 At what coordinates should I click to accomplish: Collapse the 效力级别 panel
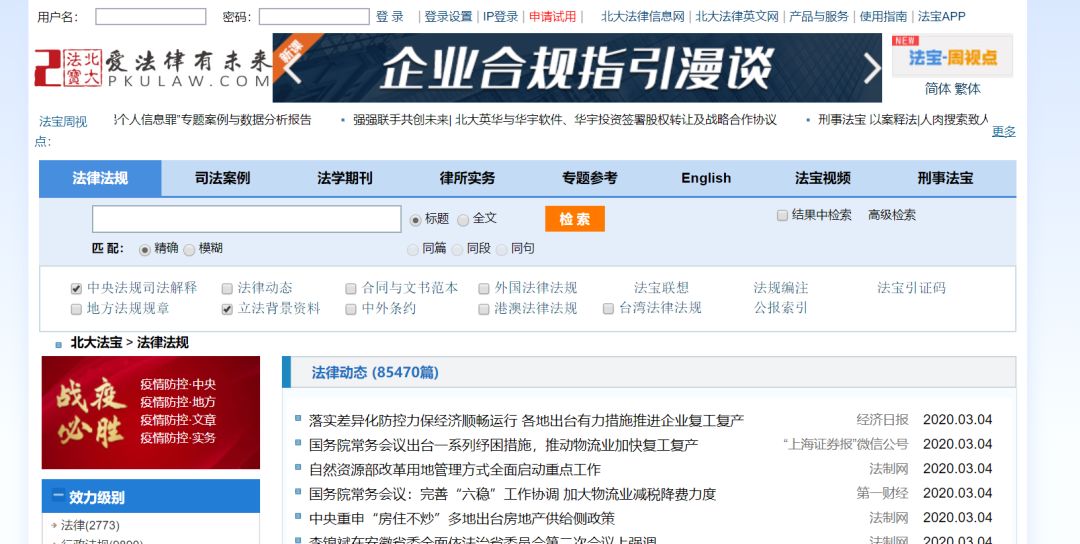click(x=58, y=496)
